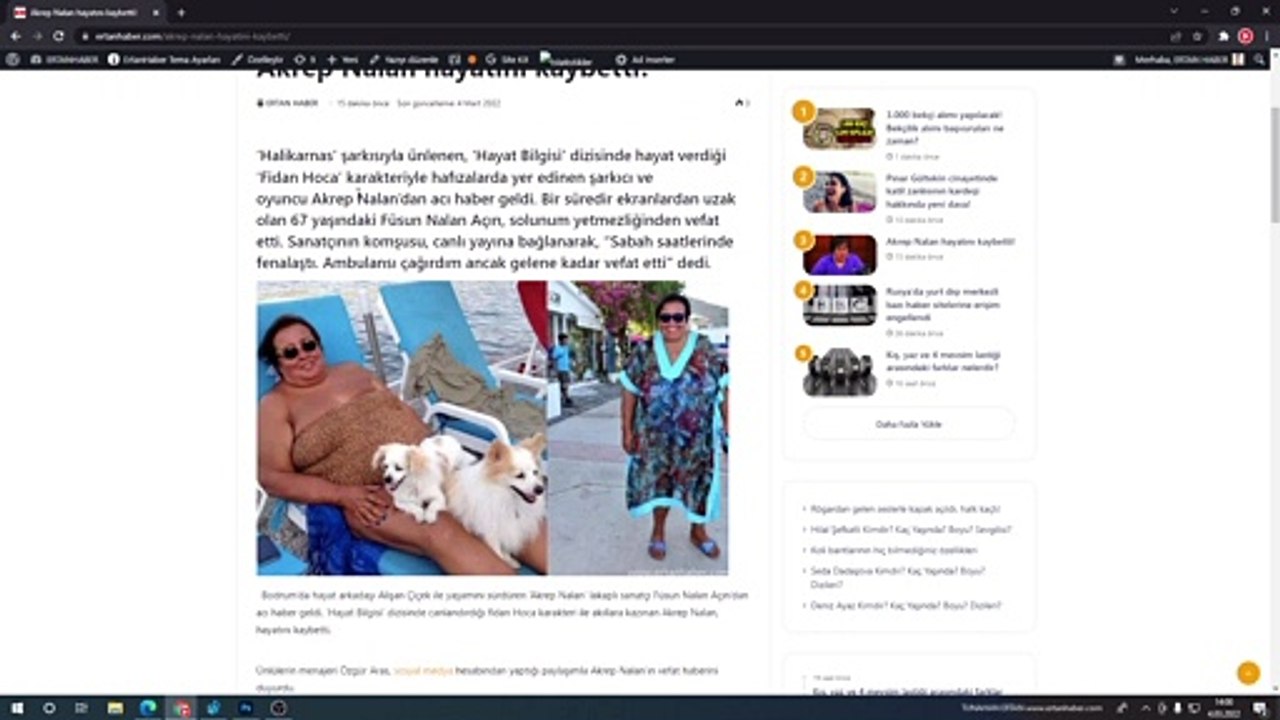The image size is (1280, 720).
Task: Click the orange 'sosyal medya' link
Action: (x=423, y=670)
